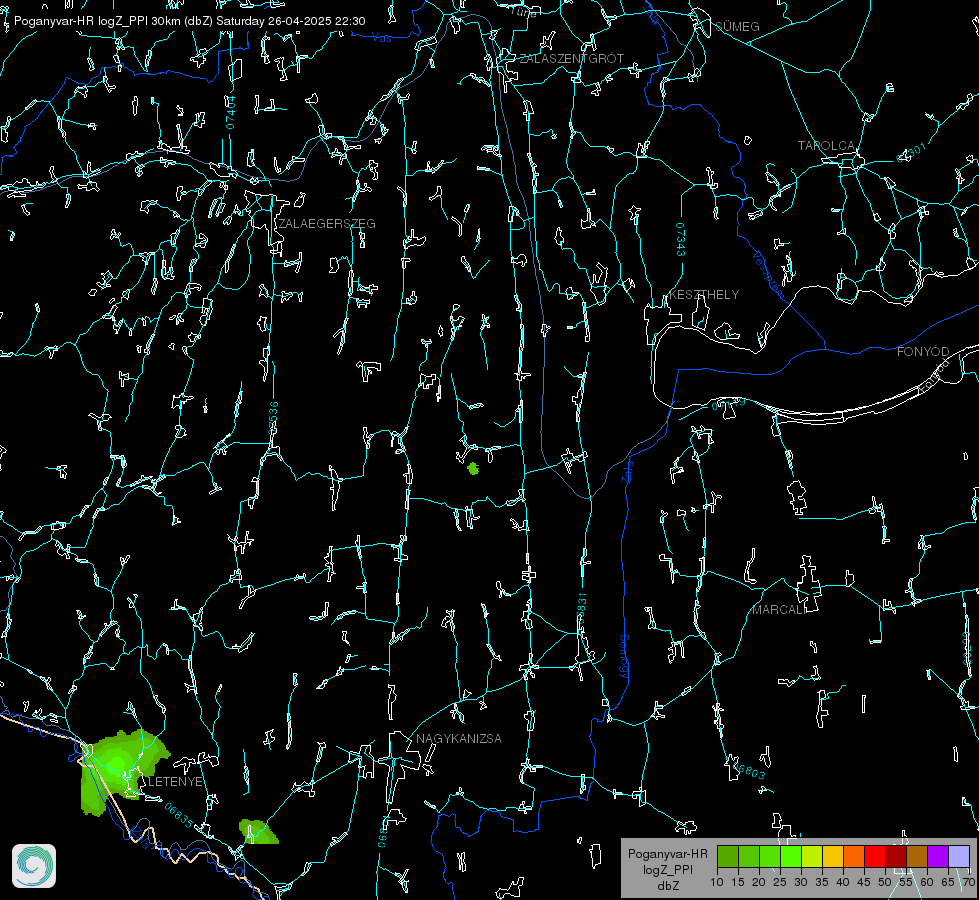Image resolution: width=979 pixels, height=900 pixels.
Task: Click the LETENYE town label
Action: (175, 782)
